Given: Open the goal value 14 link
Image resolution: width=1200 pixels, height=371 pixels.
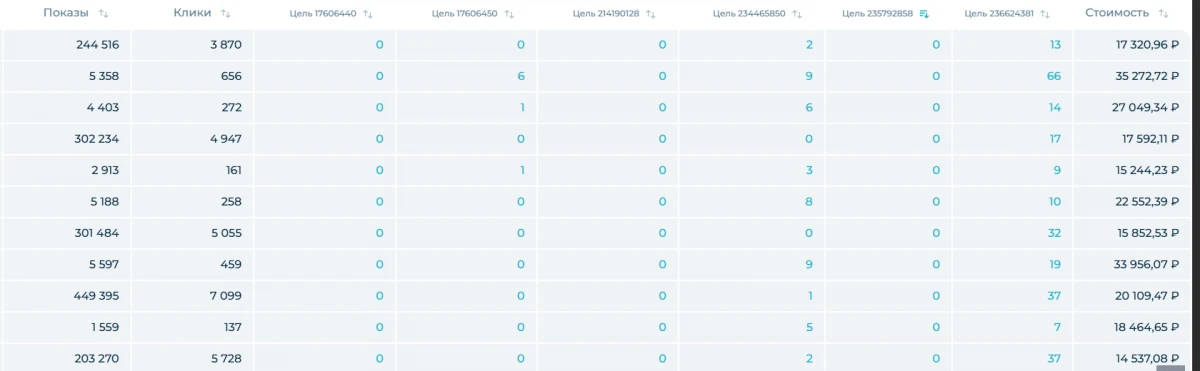Looking at the screenshot, I should [x=1055, y=107].
